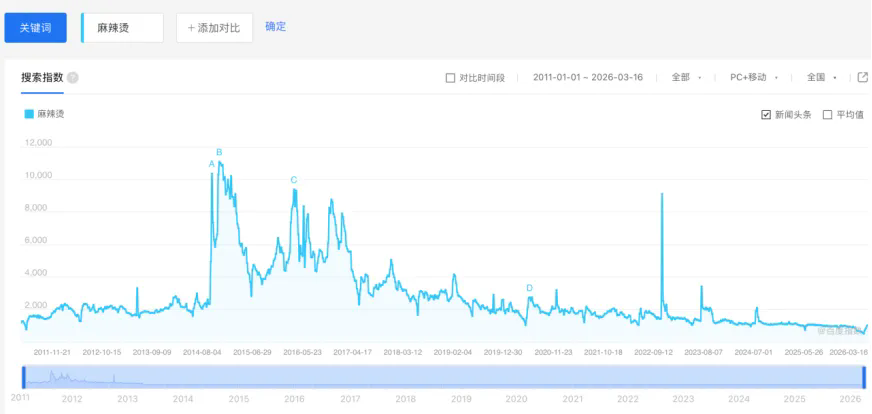
Task: Click news marker B at chart peak
Action: click(219, 152)
